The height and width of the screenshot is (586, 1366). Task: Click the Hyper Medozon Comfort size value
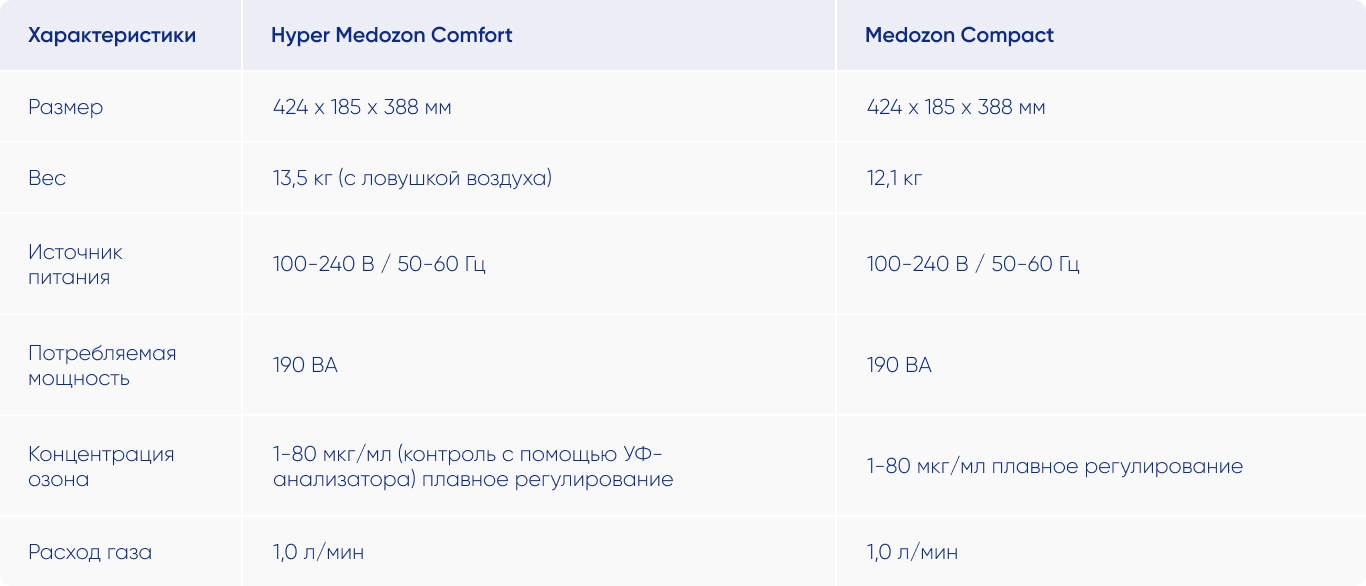[362, 107]
